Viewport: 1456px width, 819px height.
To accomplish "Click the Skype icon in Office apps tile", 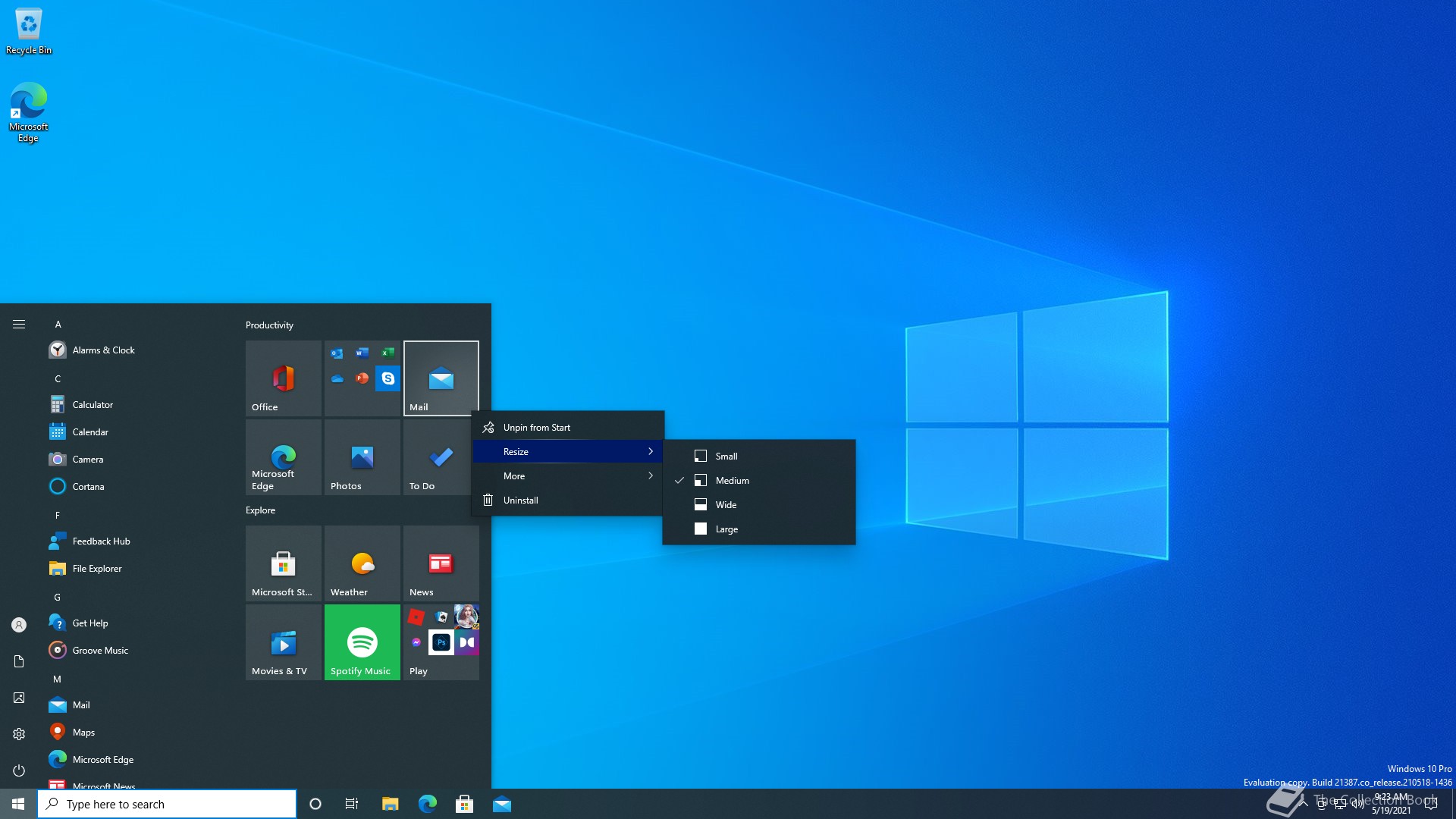I will [388, 378].
